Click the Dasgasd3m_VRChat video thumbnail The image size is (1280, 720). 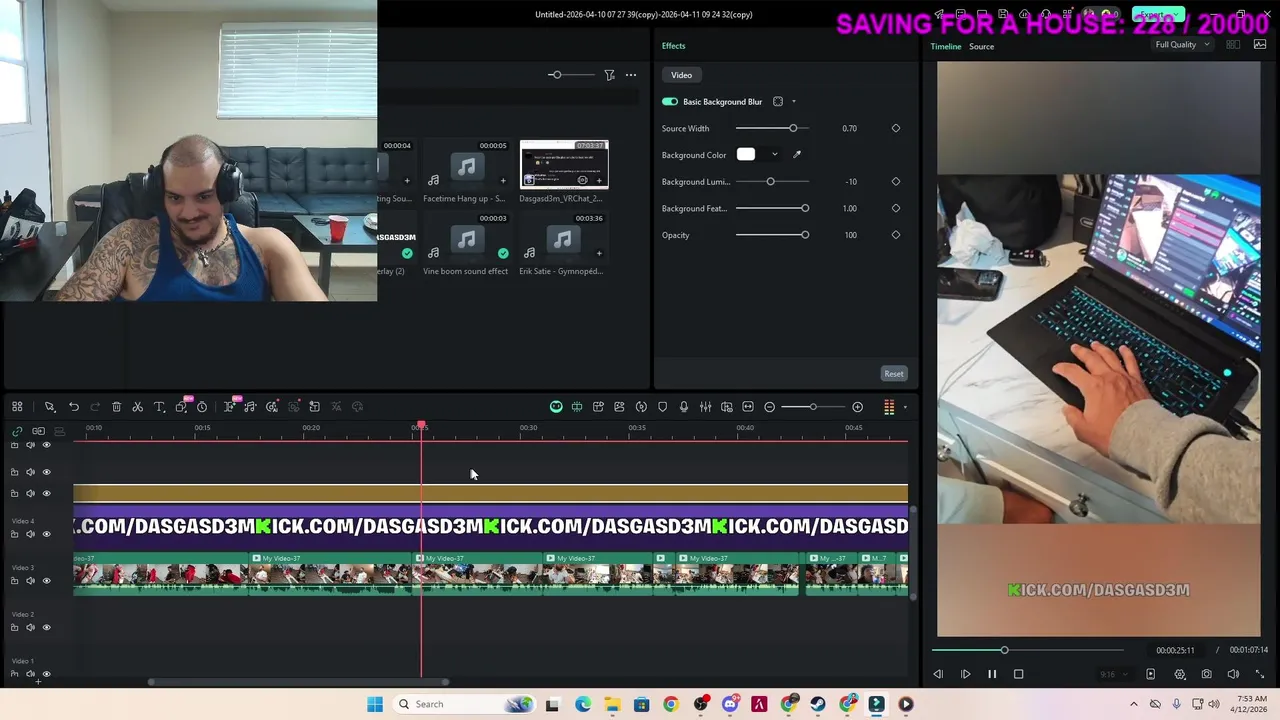564,164
